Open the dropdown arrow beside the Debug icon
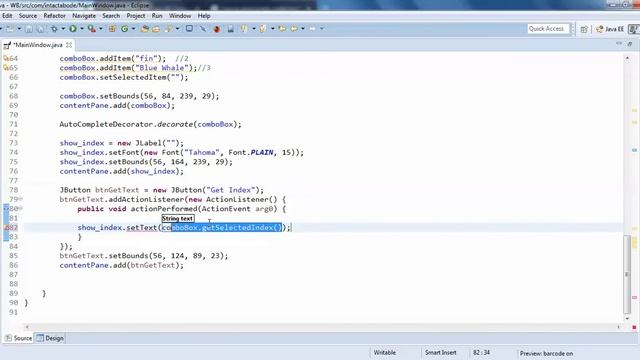 pyautogui.click(x=63, y=29)
